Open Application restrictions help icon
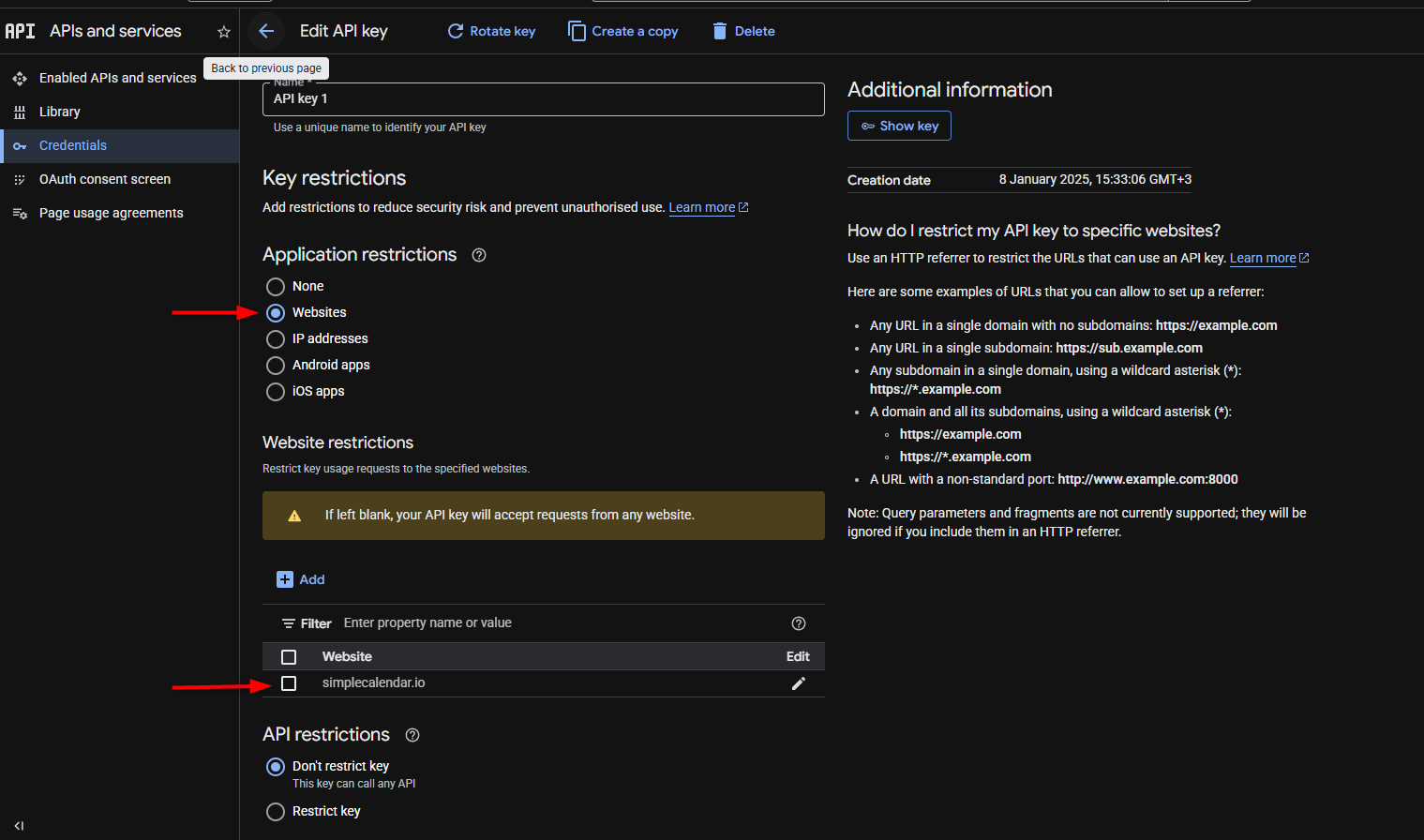1424x840 pixels. tap(479, 255)
